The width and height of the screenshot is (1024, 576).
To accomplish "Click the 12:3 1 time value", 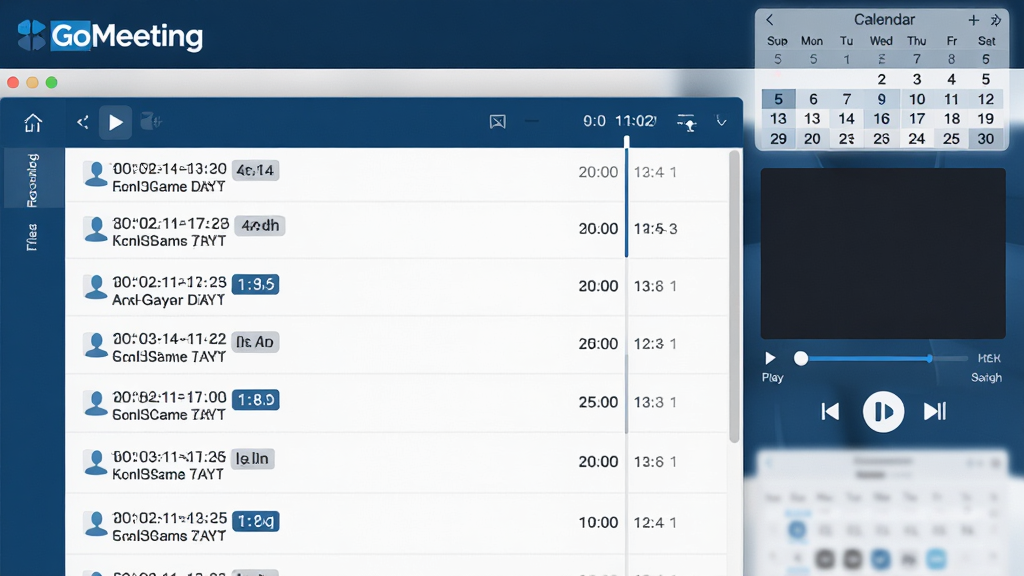I will pyautogui.click(x=655, y=344).
